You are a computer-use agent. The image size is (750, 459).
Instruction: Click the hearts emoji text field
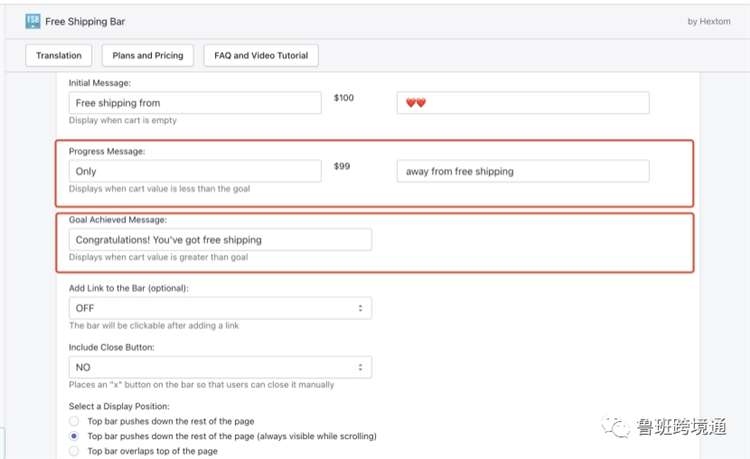523,103
